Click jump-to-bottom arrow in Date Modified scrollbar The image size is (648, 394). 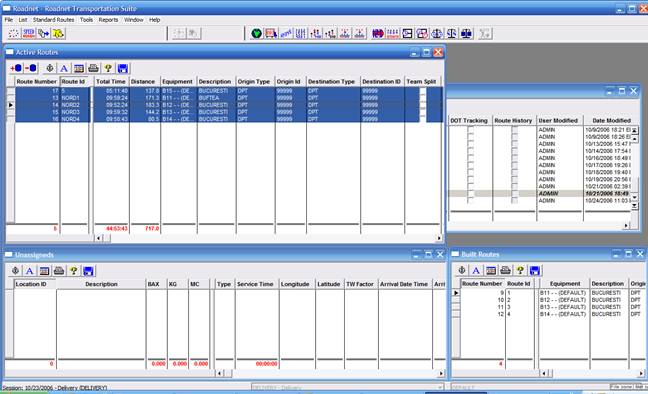634,205
